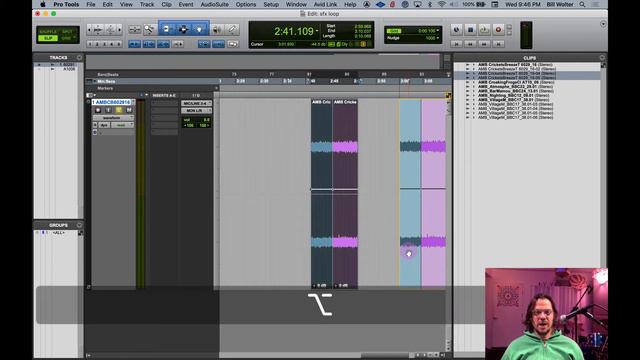
Task: Open the Edit window toolbar menu arrow
Action: click(603, 24)
